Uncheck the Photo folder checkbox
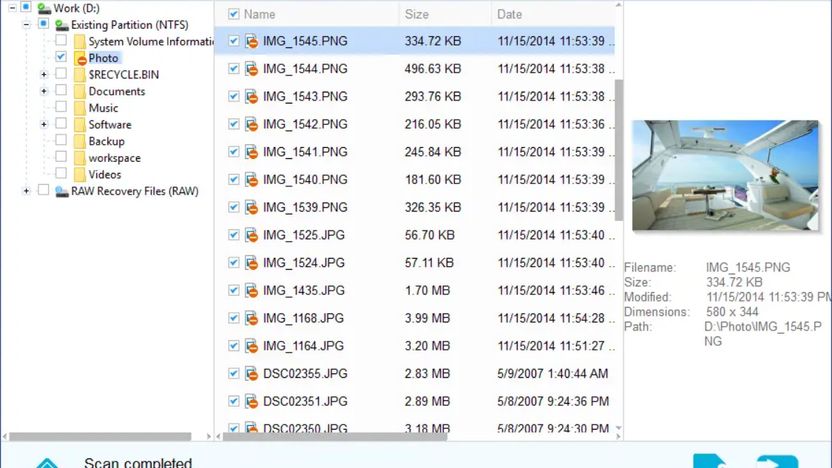Screen dimensions: 832x468 (x=61, y=57)
